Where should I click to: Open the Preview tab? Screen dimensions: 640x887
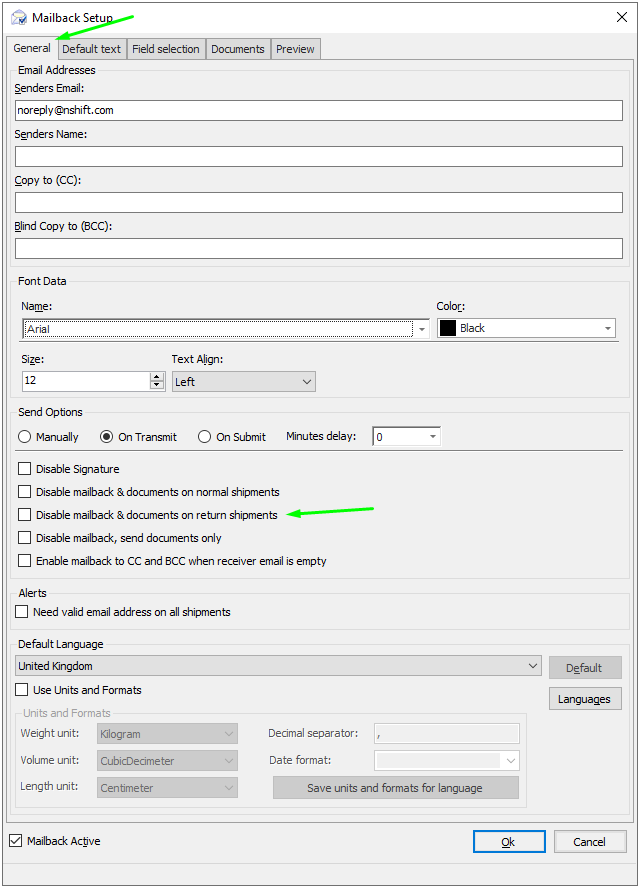pos(295,49)
